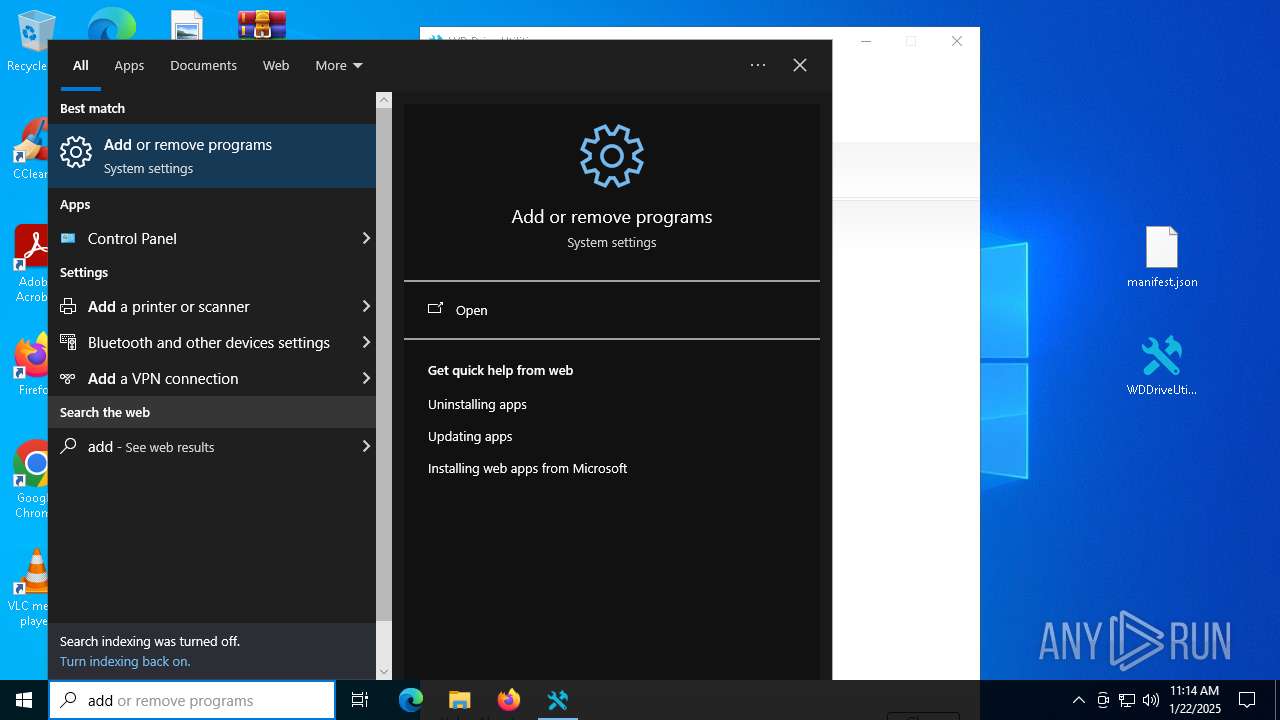Open Installing web apps from Microsoft link
1280x720 pixels.
pos(527,468)
